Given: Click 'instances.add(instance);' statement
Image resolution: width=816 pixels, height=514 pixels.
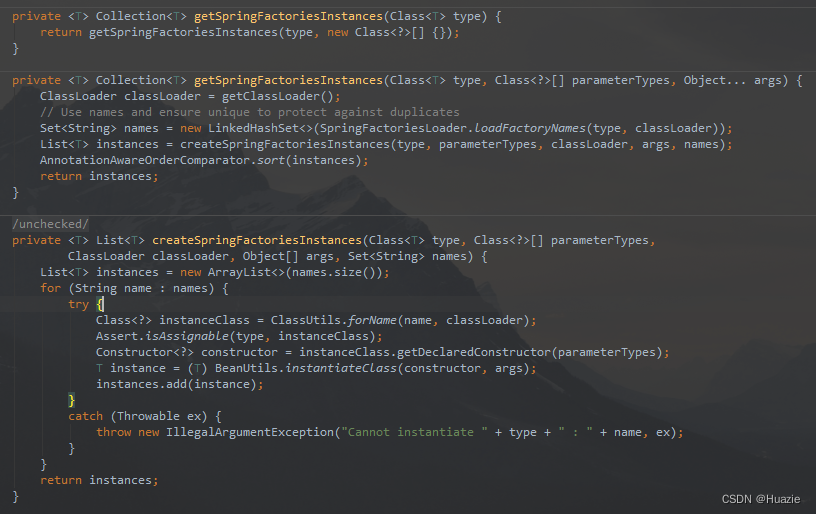Looking at the screenshot, I should click(180, 384).
